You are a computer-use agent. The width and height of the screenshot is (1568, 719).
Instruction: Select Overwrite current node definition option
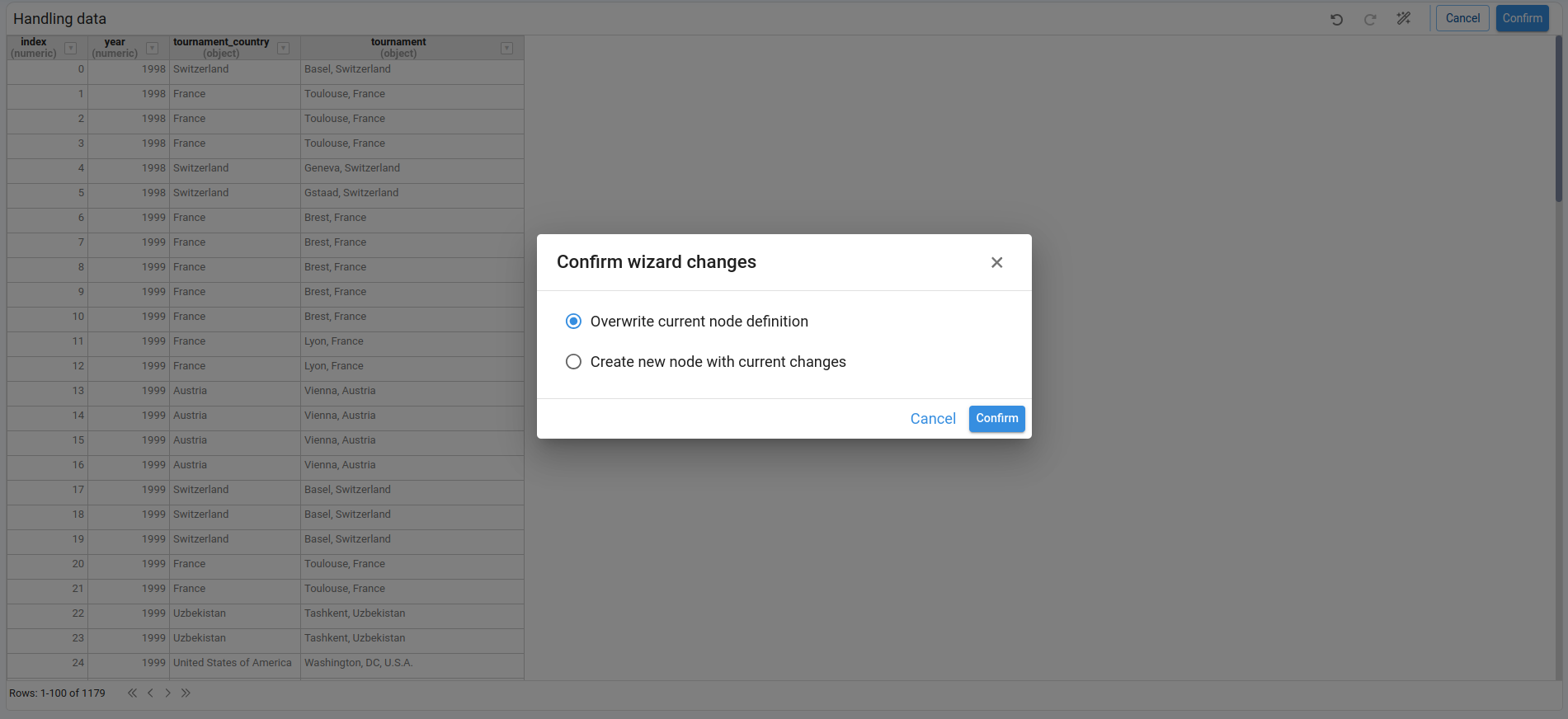[573, 322]
